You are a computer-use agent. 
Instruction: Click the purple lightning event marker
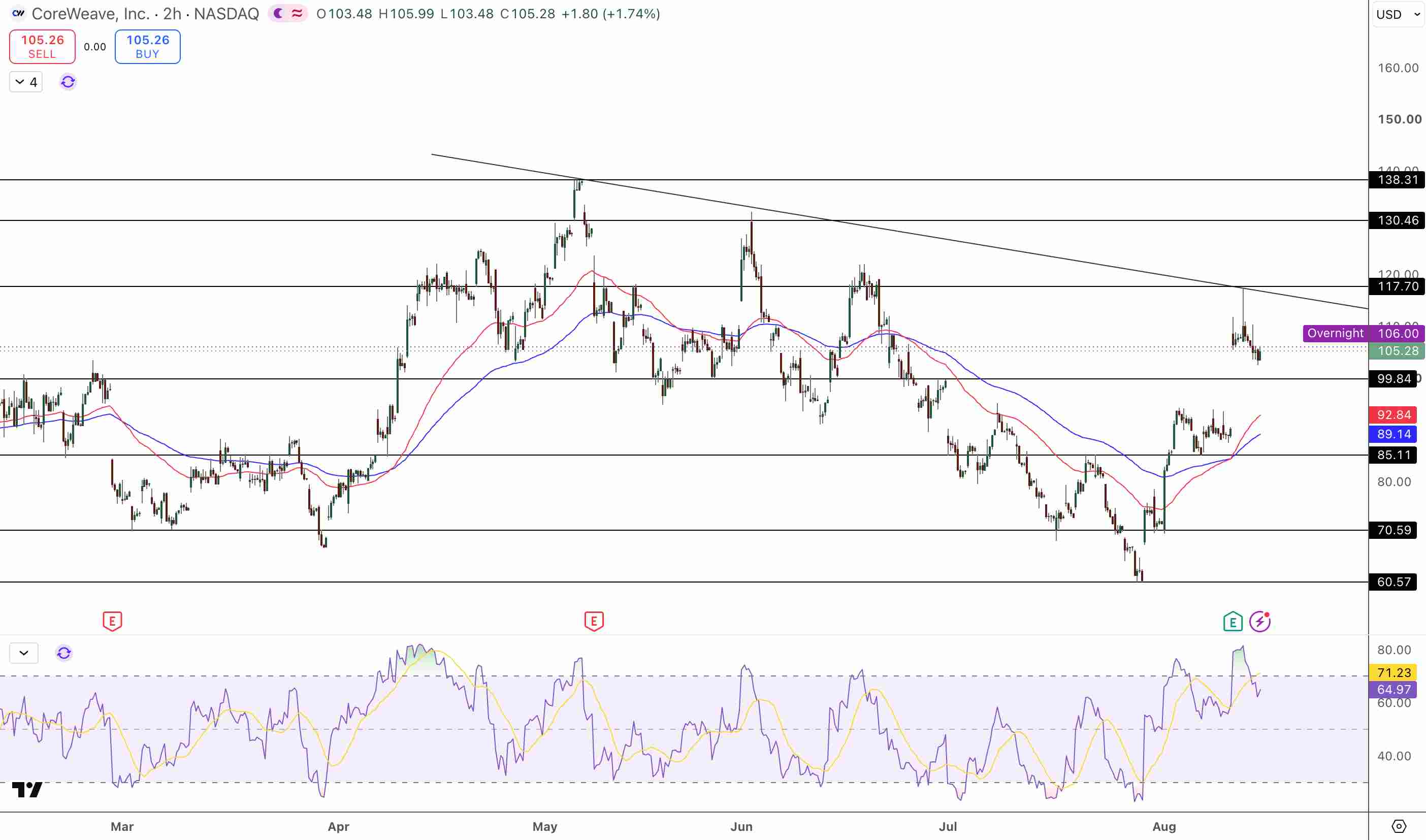1260,622
